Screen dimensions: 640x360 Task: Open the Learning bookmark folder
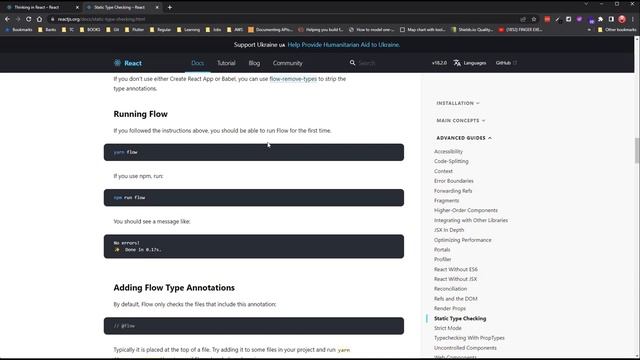(188, 30)
